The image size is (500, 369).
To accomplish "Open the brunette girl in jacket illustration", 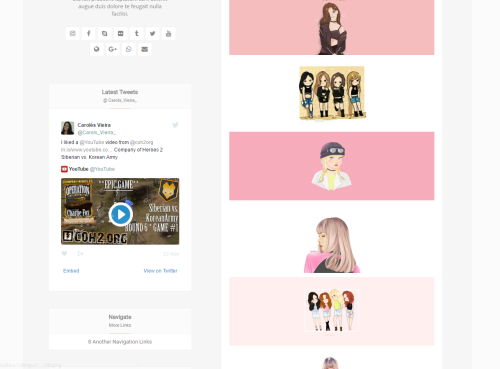I will [x=332, y=28].
